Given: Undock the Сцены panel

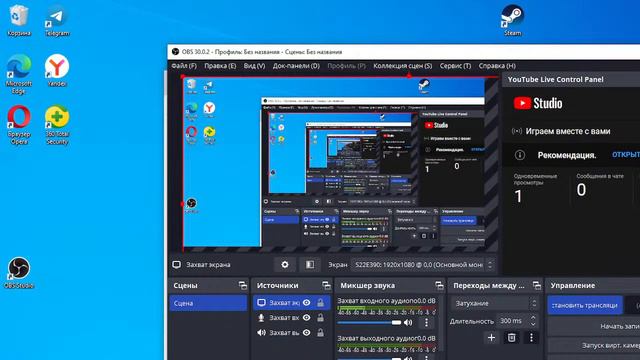Looking at the screenshot, I should [x=242, y=285].
